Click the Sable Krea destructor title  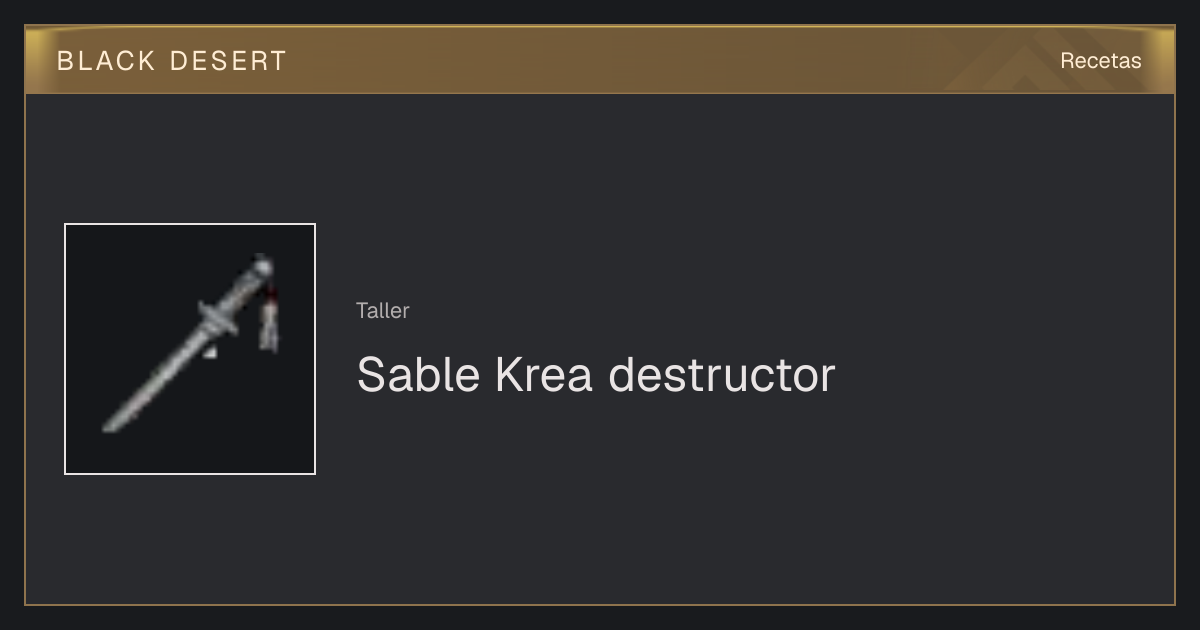[x=596, y=375]
